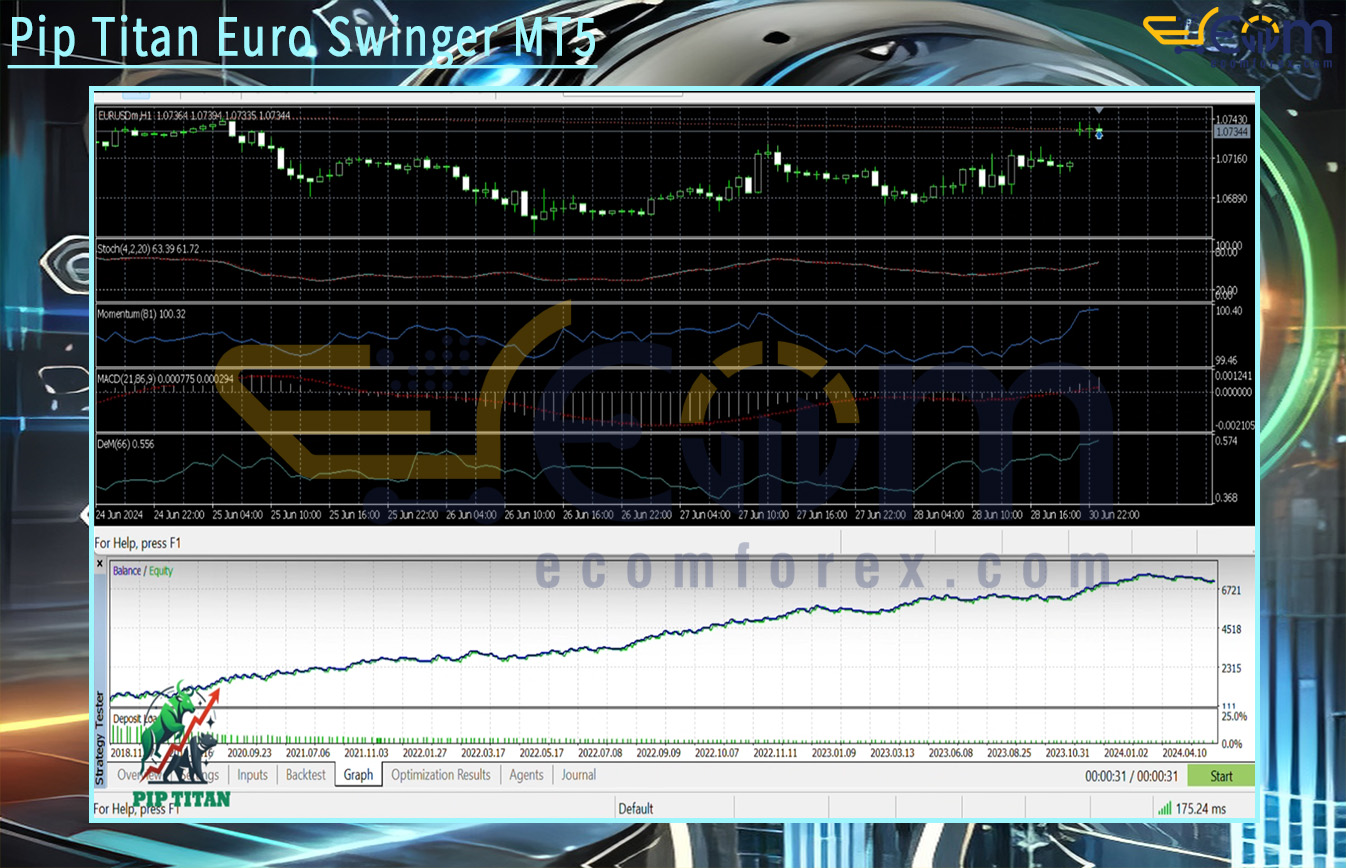1346x868 pixels.
Task: Click the 25.0% deposit load value
Action: point(1234,717)
